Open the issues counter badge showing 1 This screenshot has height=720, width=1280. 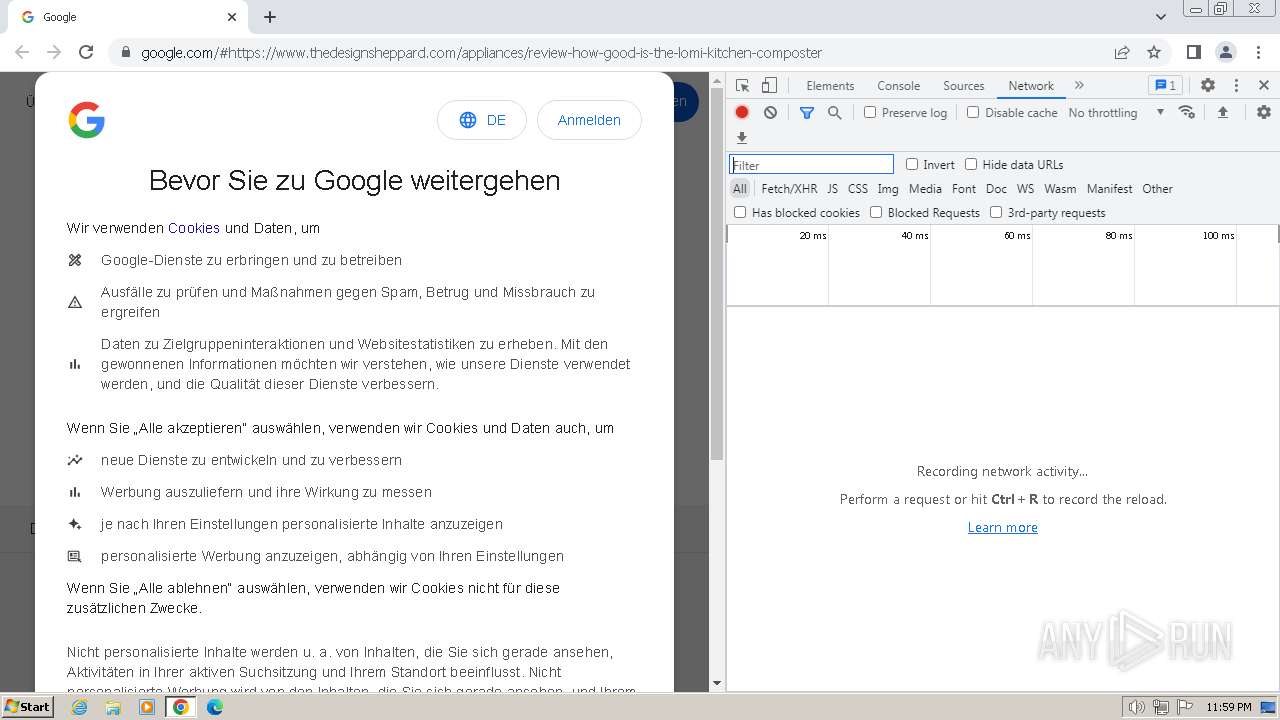tap(1165, 85)
